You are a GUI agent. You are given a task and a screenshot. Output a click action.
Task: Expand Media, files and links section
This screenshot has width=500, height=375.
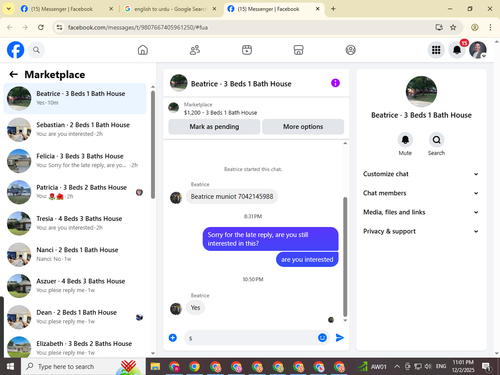421,212
